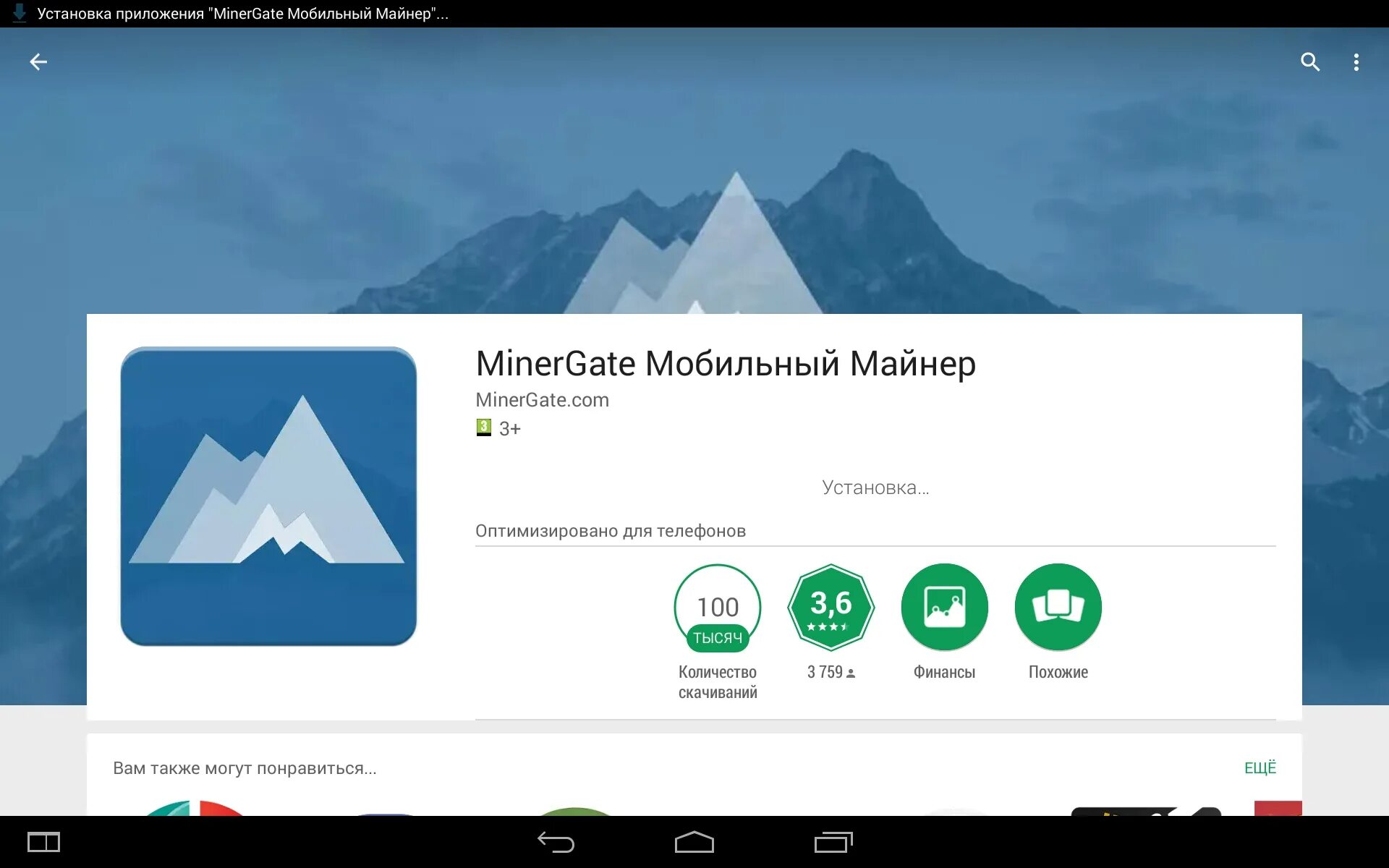Tap the installation notification text in status bar
The width and height of the screenshot is (1389, 868).
pyautogui.click(x=242, y=14)
